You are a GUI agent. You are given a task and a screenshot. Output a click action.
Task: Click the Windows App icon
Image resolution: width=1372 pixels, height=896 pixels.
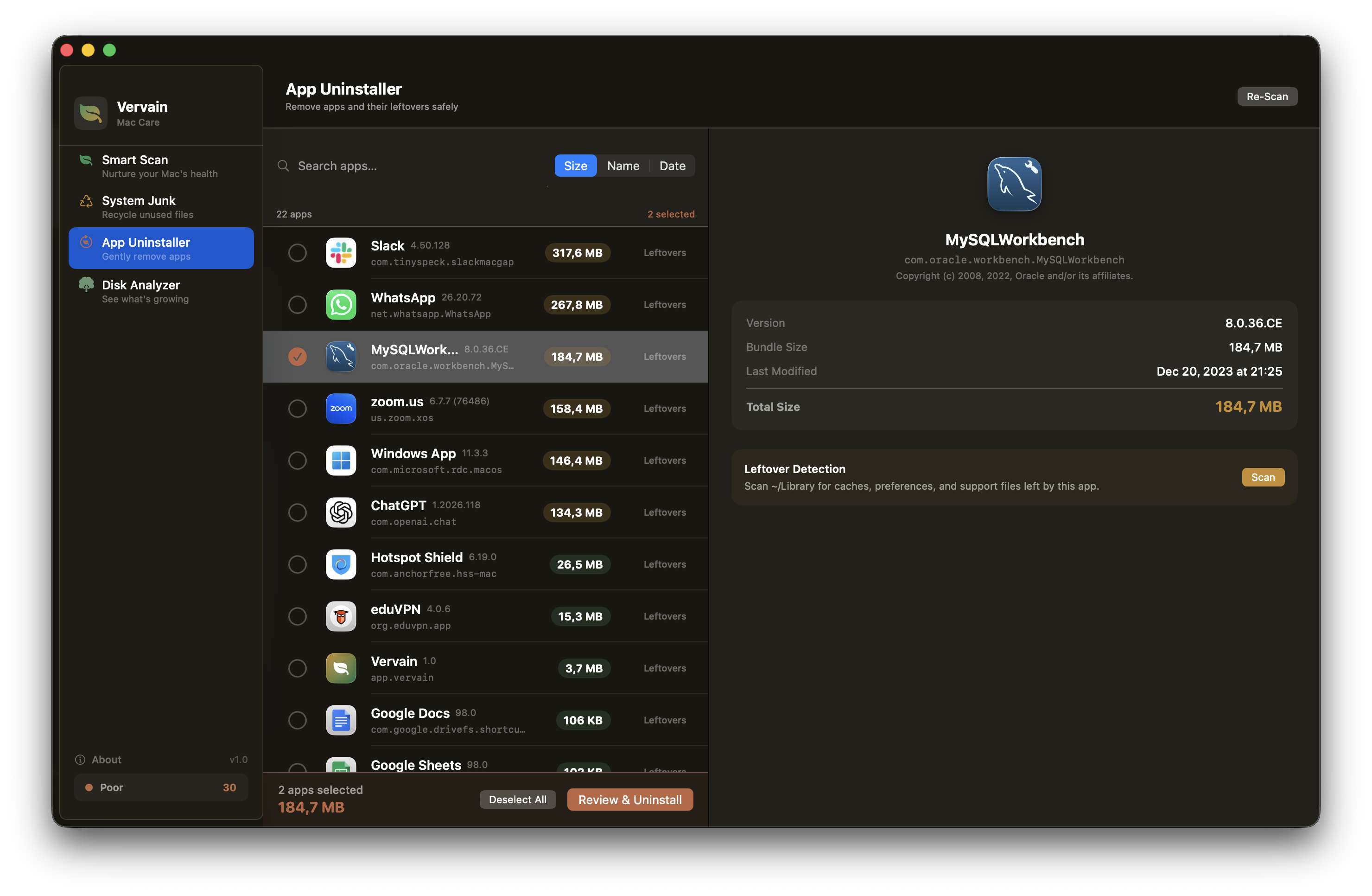[x=341, y=461]
